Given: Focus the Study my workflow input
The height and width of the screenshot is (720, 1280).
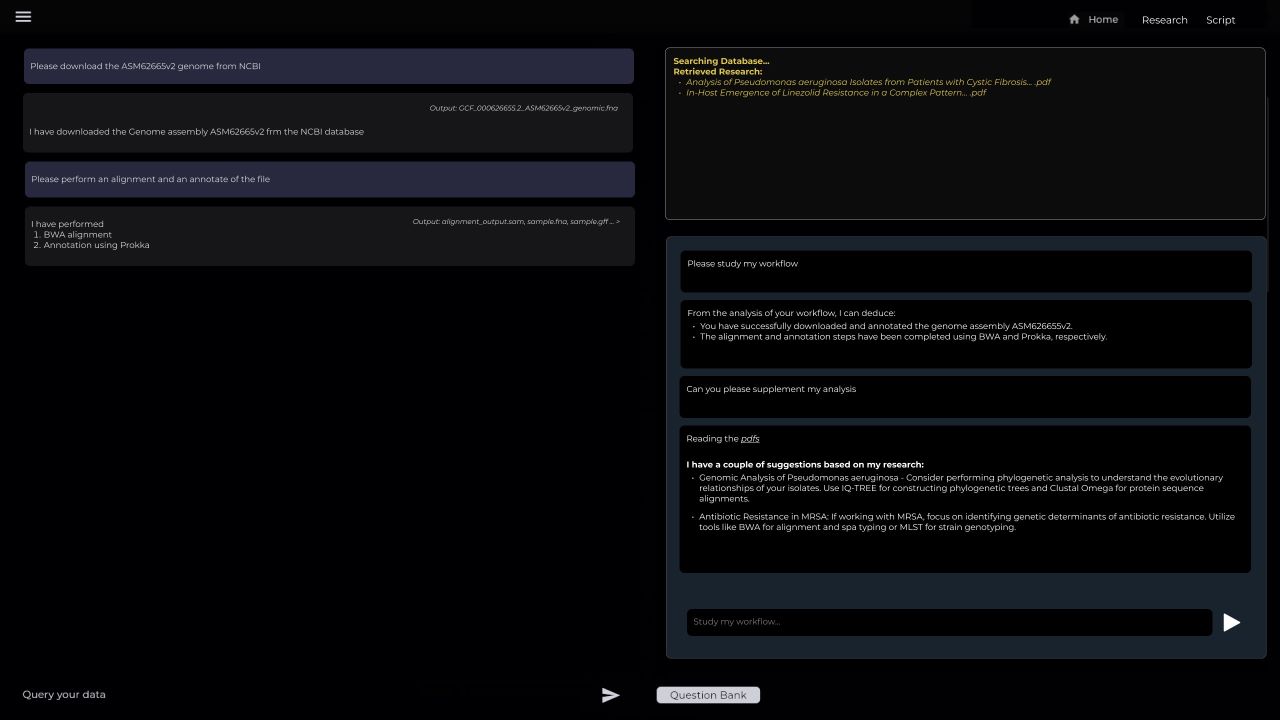Looking at the screenshot, I should [948, 622].
